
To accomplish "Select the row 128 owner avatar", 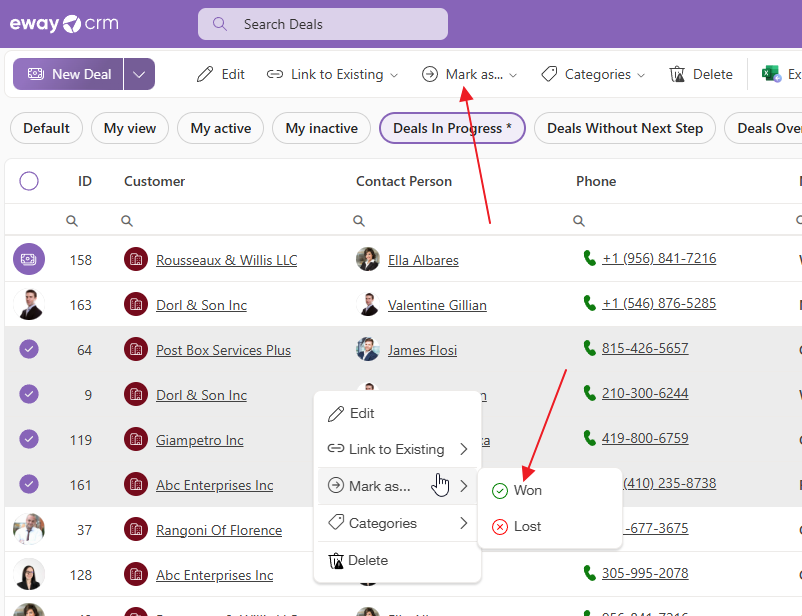I will (29, 574).
